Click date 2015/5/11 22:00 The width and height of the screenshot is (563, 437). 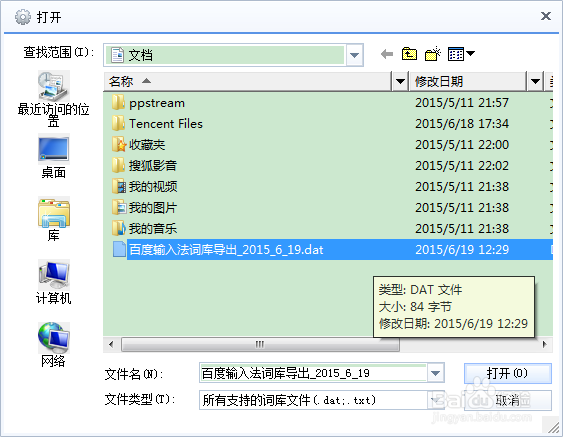pyautogui.click(x=462, y=145)
